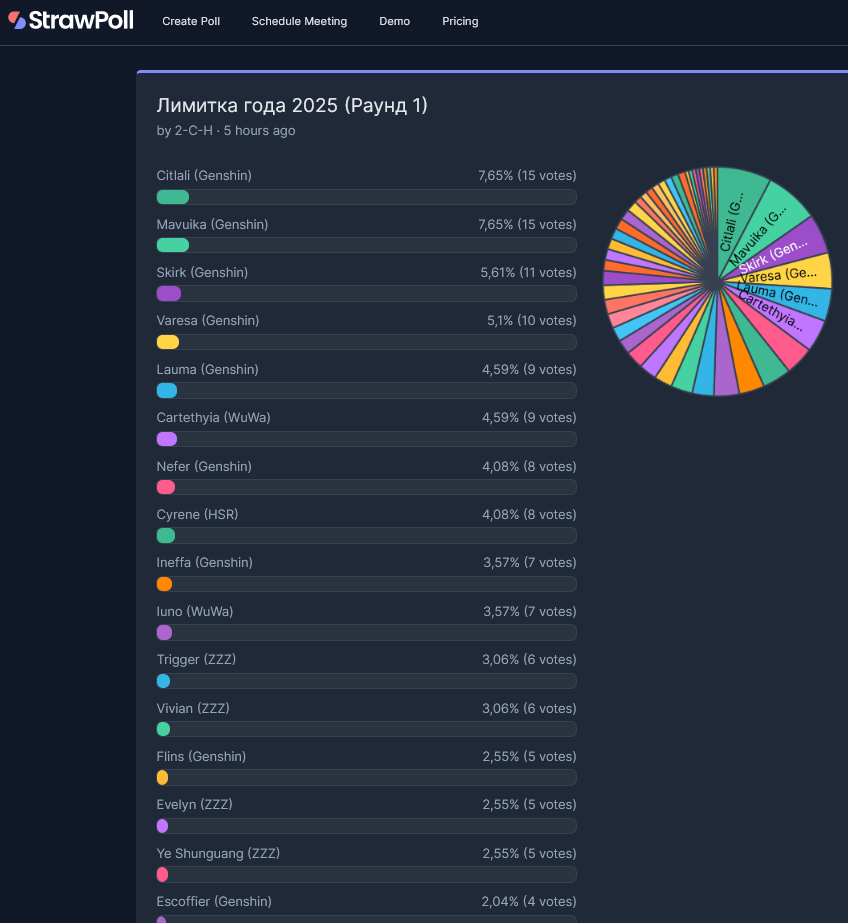Click the Evelyn (ZZZ) option label

point(194,805)
